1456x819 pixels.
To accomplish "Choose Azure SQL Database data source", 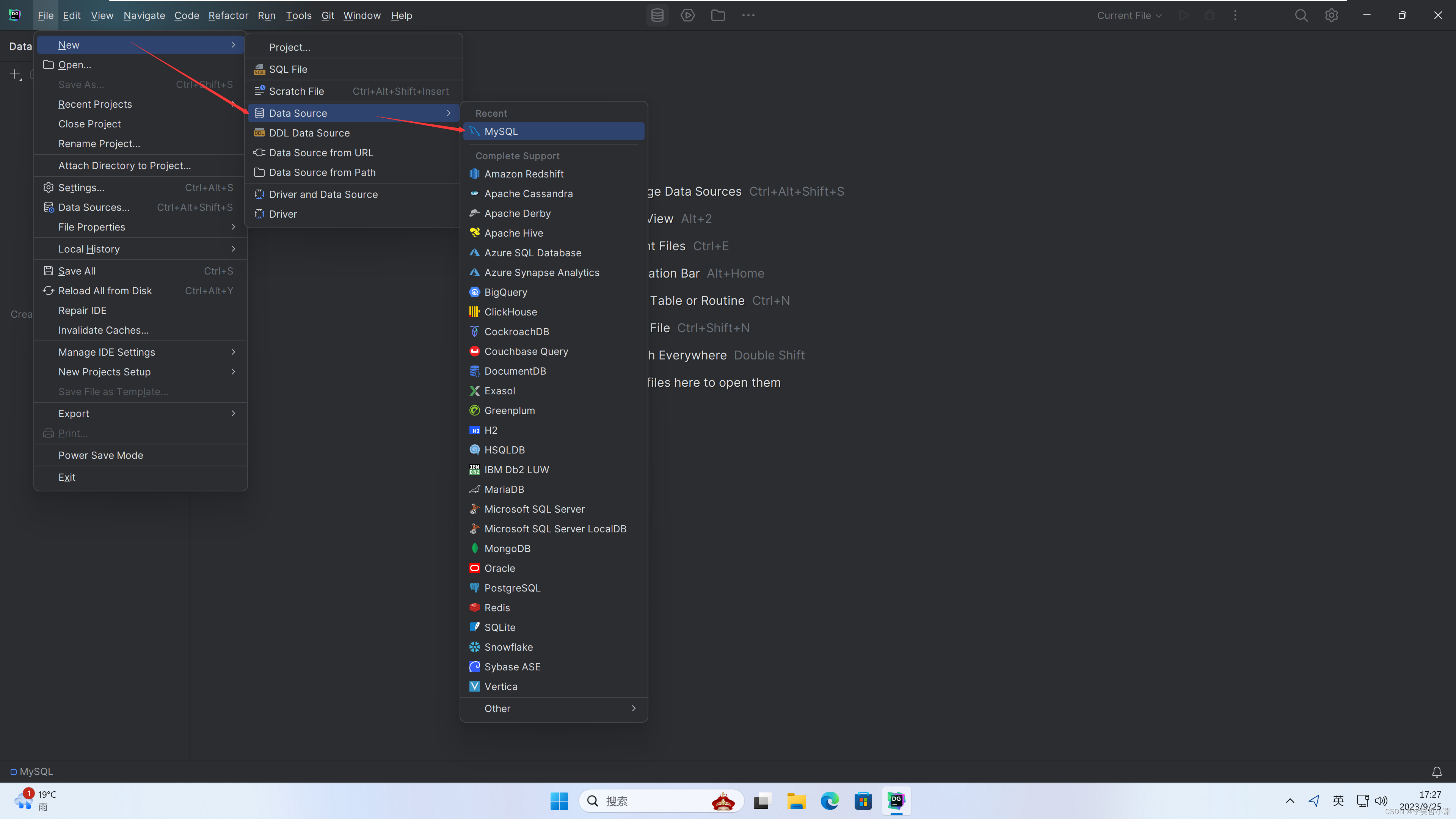I will (553, 253).
